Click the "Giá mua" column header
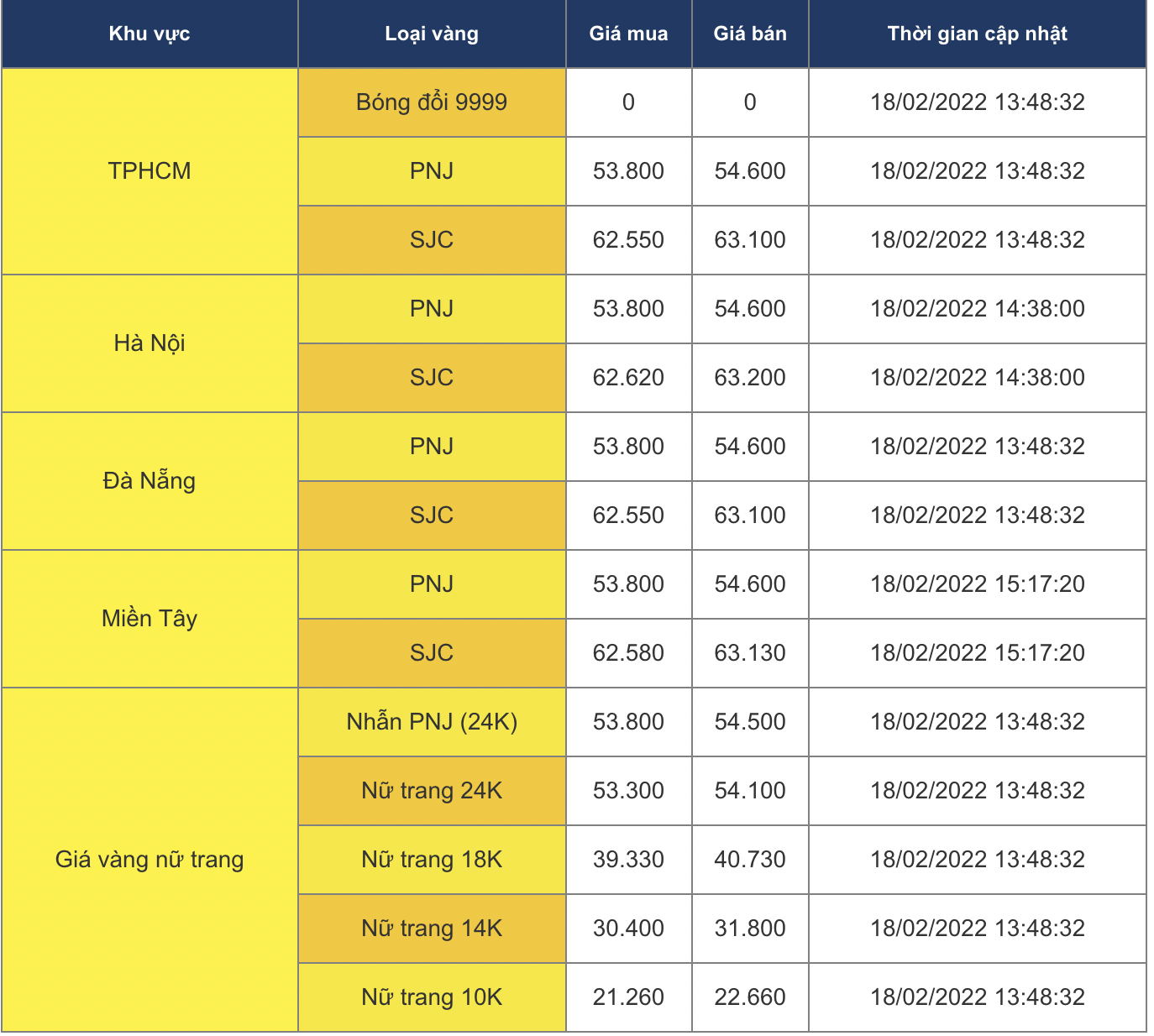This screenshot has width=1154, height=1036. (628, 34)
